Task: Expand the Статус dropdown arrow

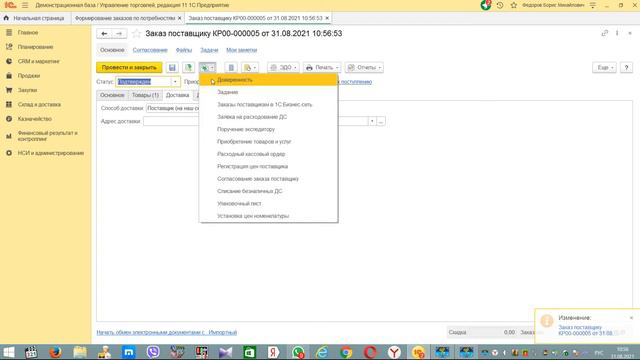Action: [175, 82]
